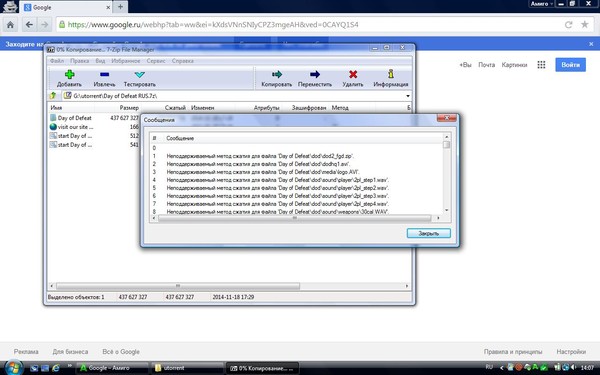600x375 pixels.
Task: Go back with the browser back arrow
Action: 29,25
